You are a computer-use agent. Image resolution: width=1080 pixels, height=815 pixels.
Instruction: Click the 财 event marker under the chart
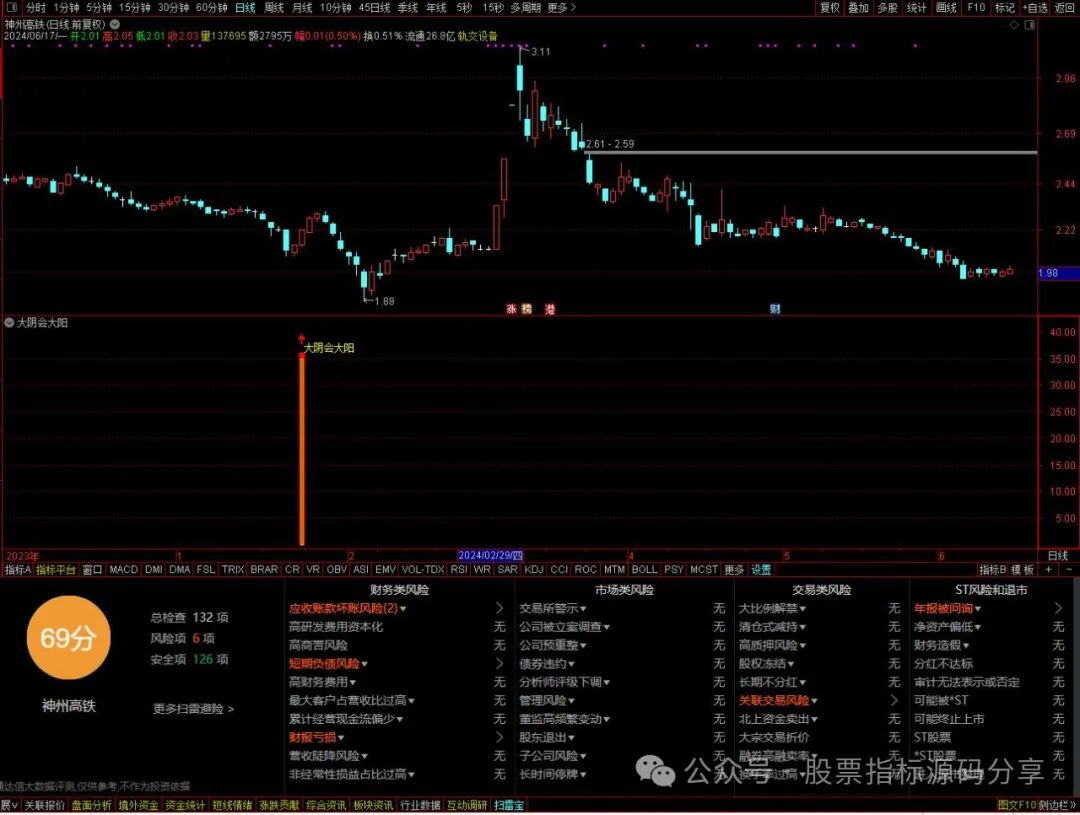(776, 309)
